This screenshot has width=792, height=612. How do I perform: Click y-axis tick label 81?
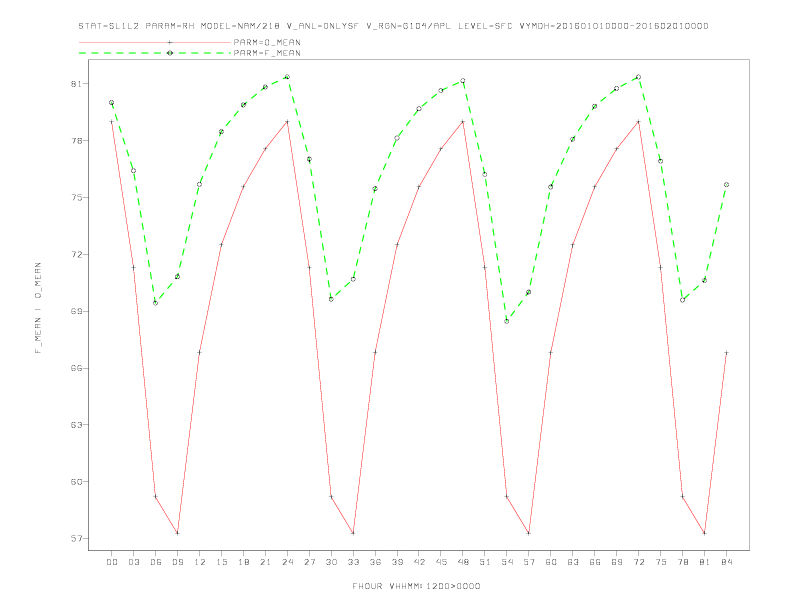(x=76, y=83)
